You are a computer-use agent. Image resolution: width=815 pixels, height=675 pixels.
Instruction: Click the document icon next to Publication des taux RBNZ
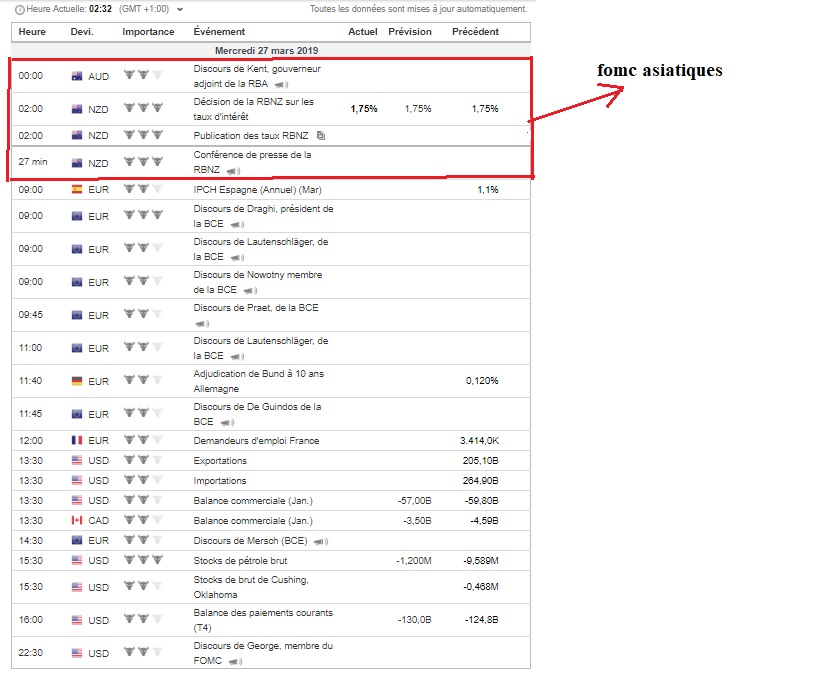[x=321, y=136]
